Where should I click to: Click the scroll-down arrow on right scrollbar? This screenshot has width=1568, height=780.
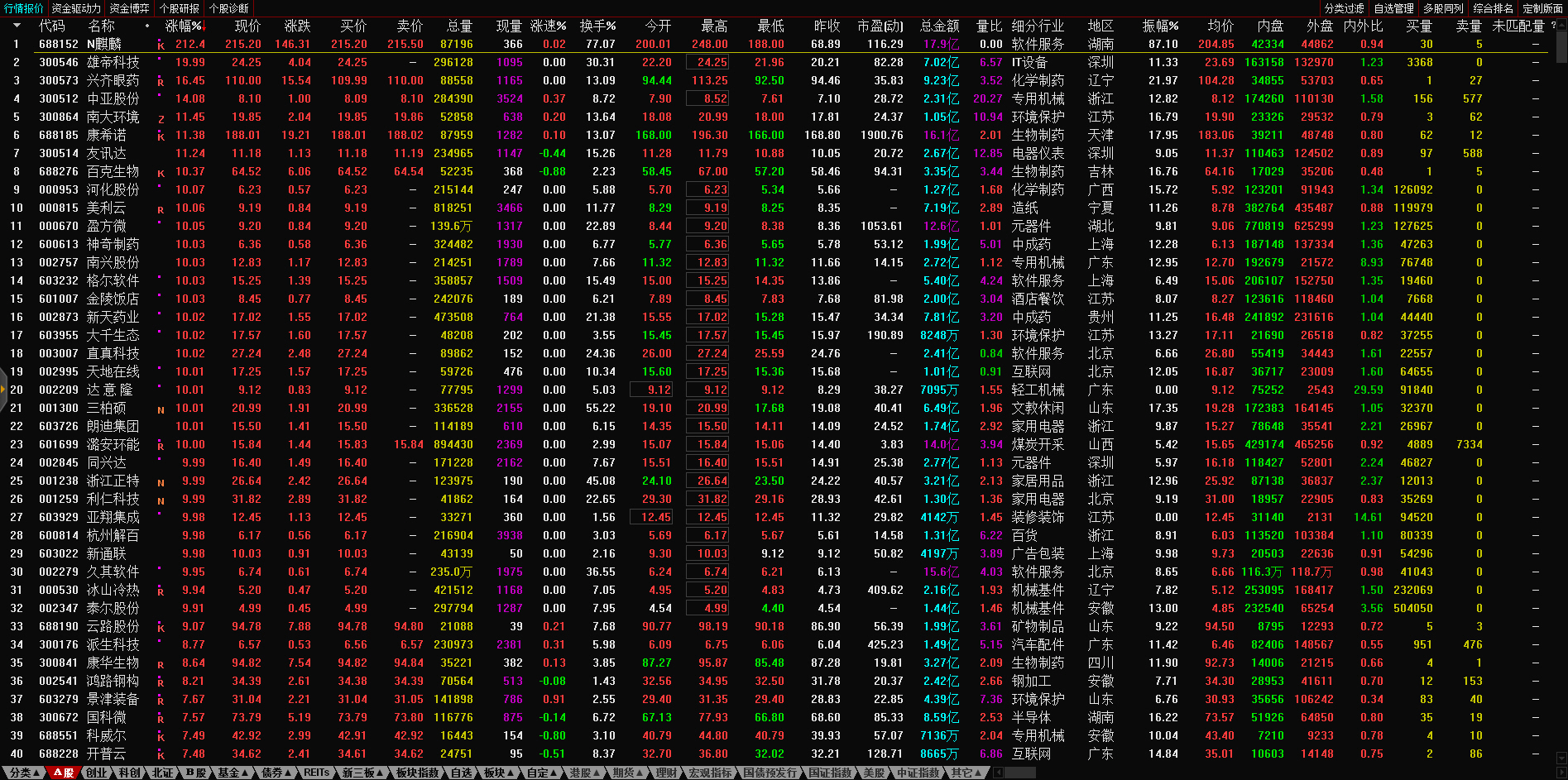[x=1561, y=756]
